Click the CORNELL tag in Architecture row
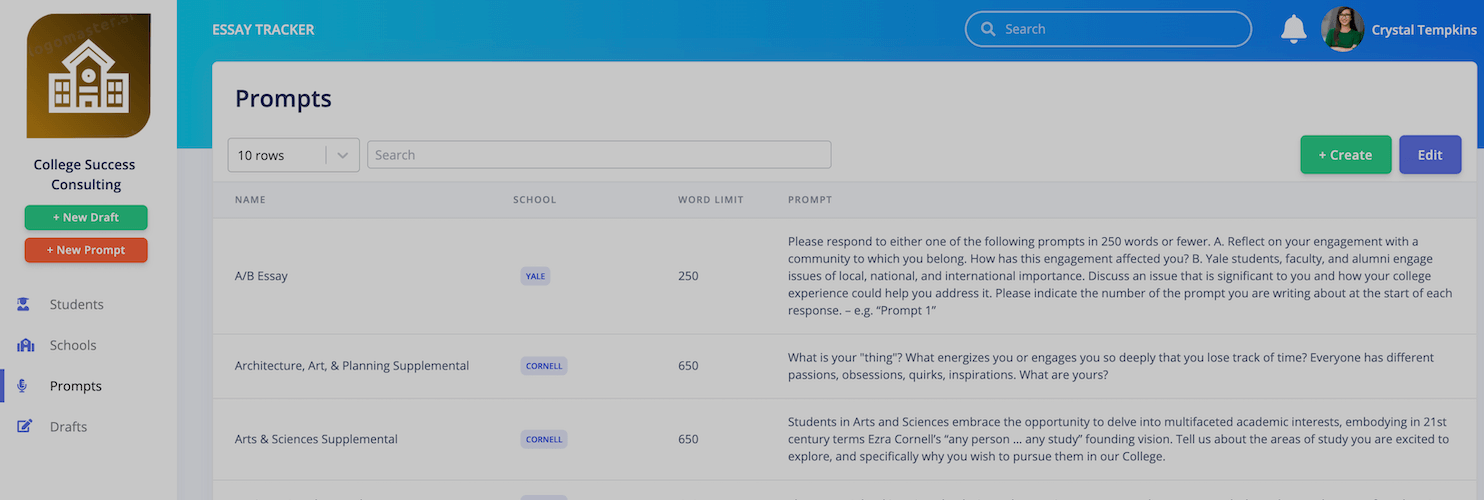Viewport: 1484px width, 500px height. [x=543, y=366]
